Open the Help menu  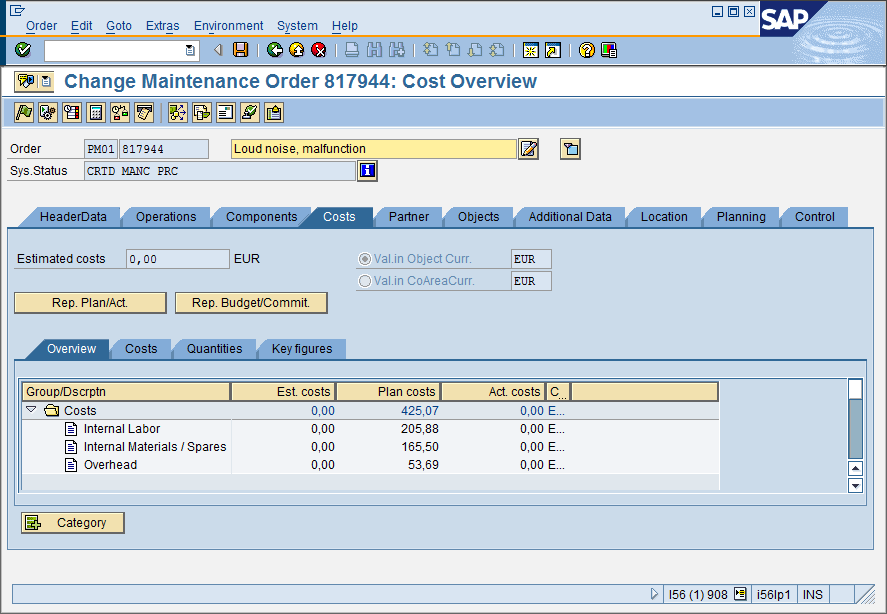tap(345, 26)
